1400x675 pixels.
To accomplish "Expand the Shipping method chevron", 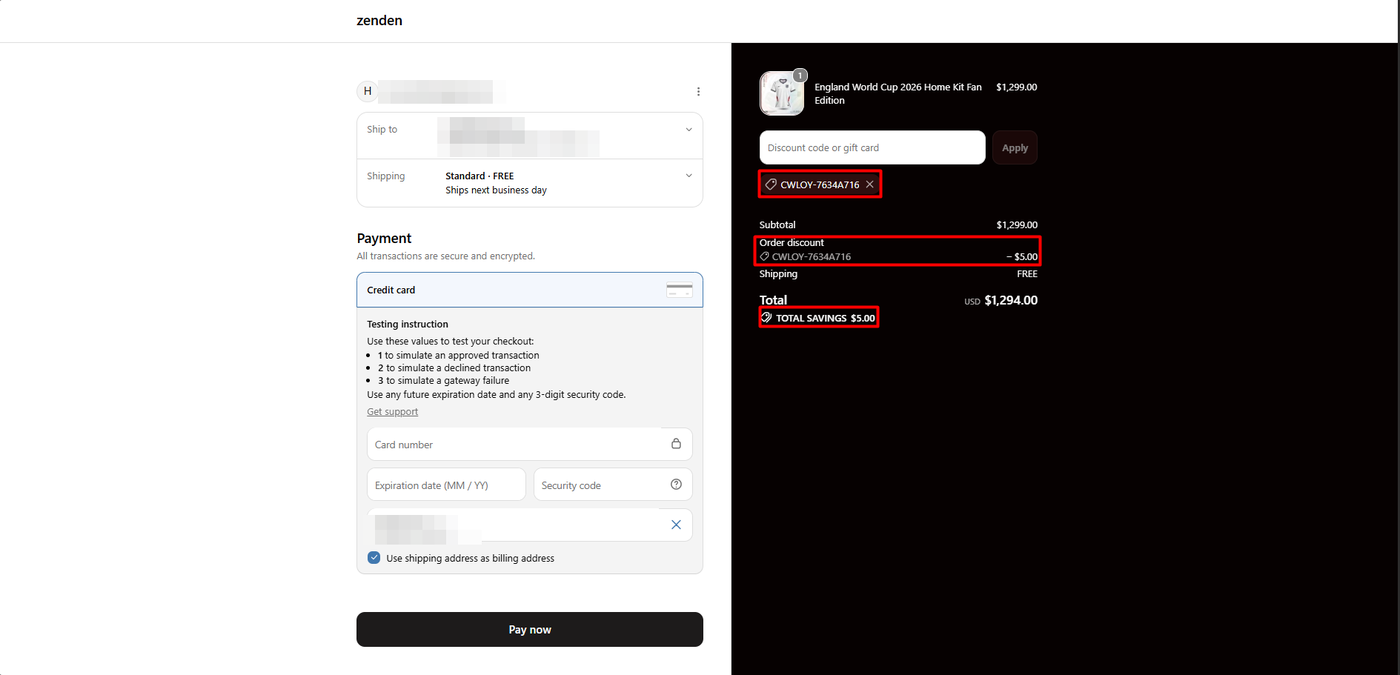I will [x=688, y=176].
